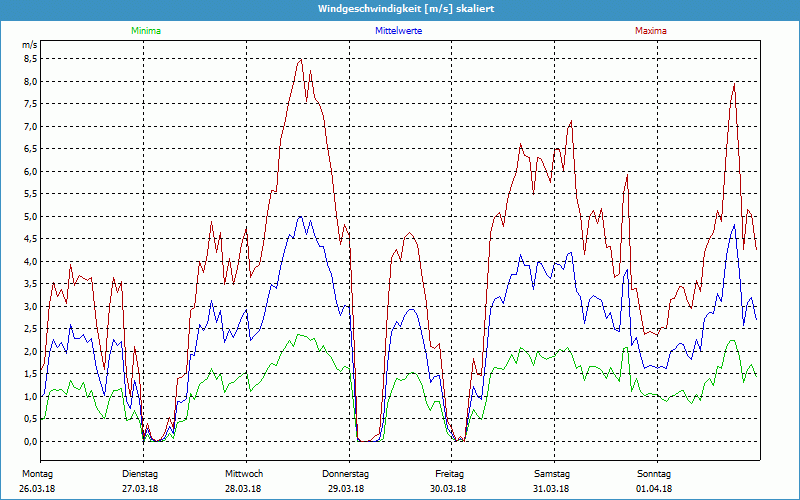Screen dimensions: 800x500
Task: Click the 31.03.18 date label
Action: point(551,488)
